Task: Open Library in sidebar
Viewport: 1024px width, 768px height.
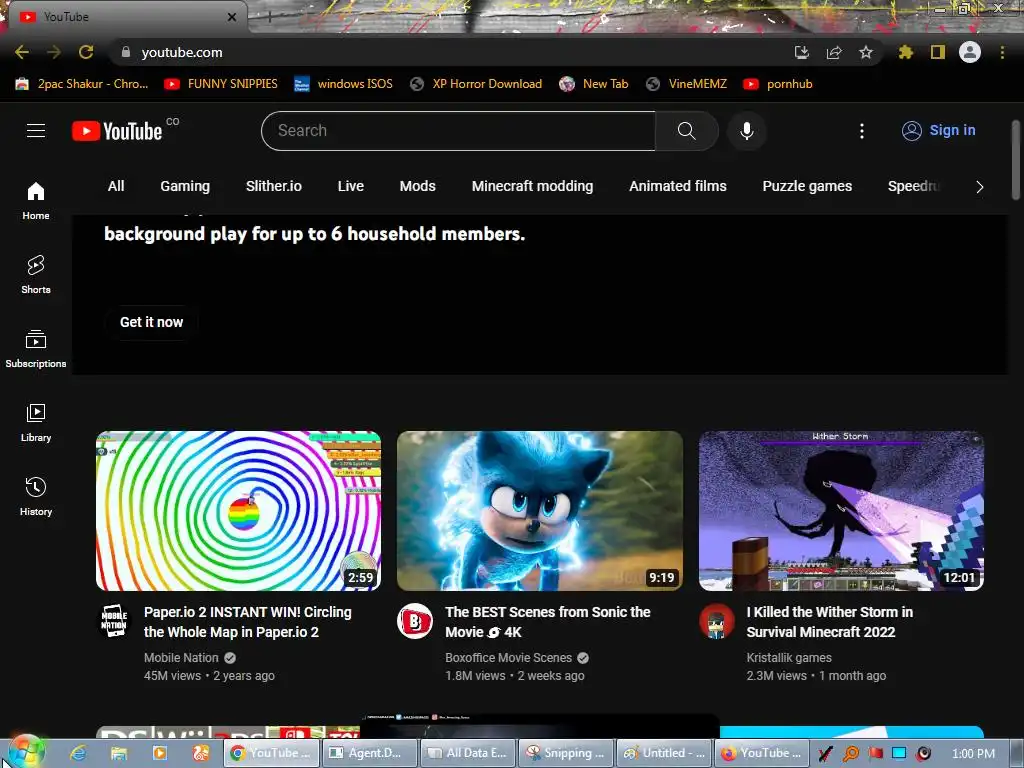Action: (36, 423)
